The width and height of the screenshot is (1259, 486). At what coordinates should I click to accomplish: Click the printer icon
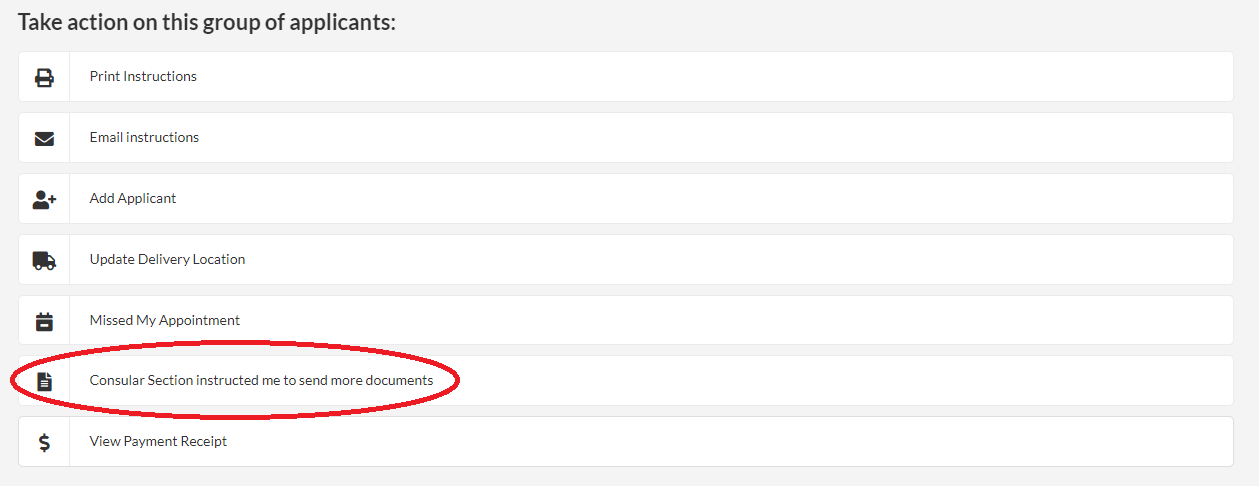44,77
